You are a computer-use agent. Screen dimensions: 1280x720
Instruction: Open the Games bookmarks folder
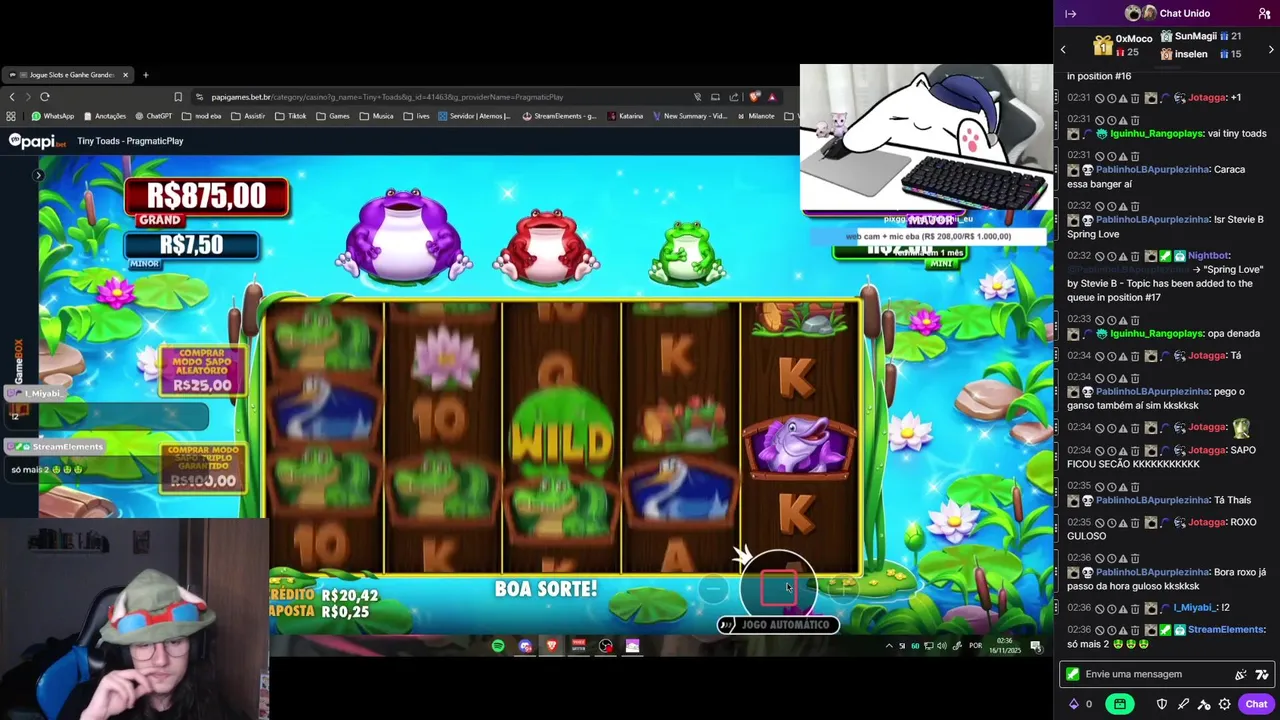332,116
